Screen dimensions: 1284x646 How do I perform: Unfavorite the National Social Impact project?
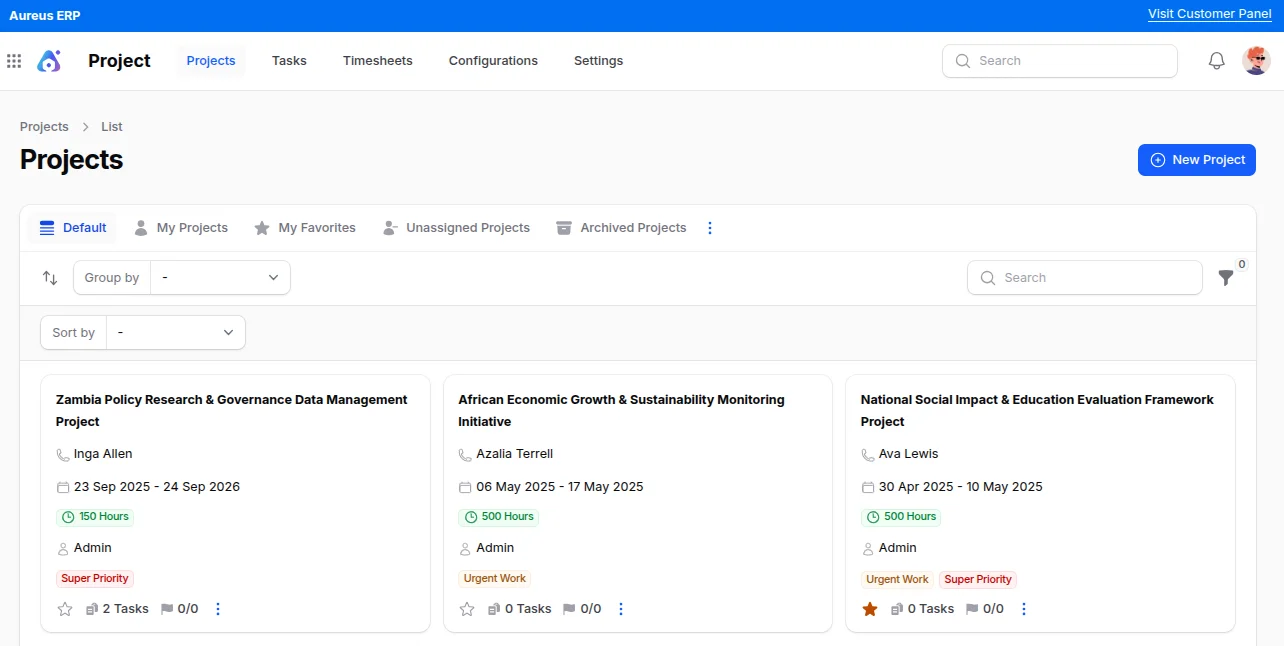[x=870, y=609]
